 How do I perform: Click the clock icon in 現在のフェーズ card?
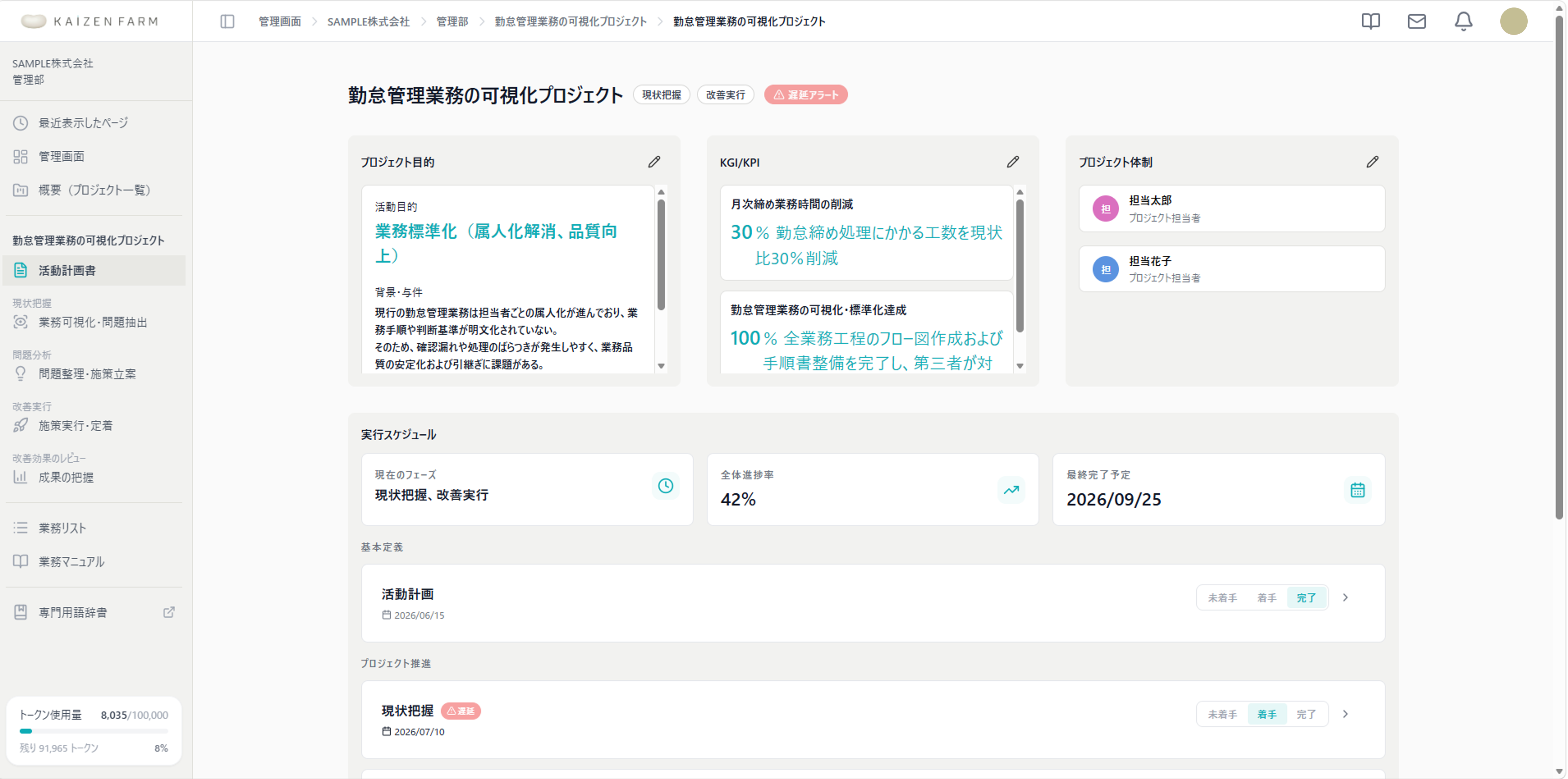pos(665,485)
